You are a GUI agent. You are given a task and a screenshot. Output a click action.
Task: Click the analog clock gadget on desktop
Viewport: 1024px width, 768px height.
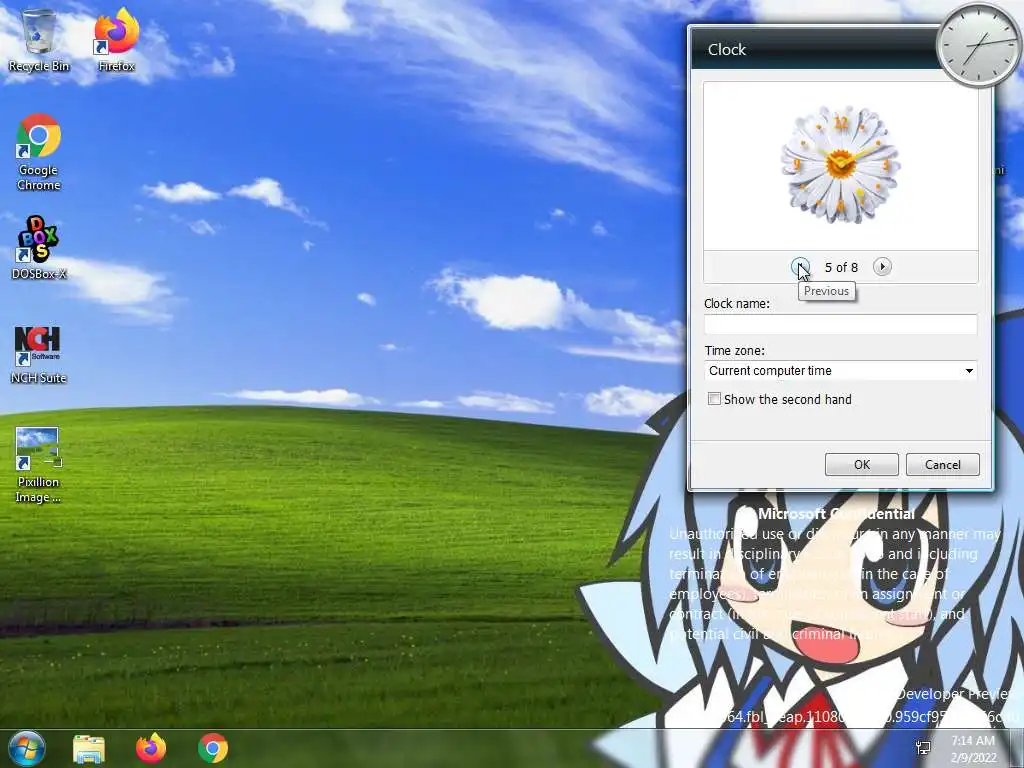pyautogui.click(x=978, y=45)
